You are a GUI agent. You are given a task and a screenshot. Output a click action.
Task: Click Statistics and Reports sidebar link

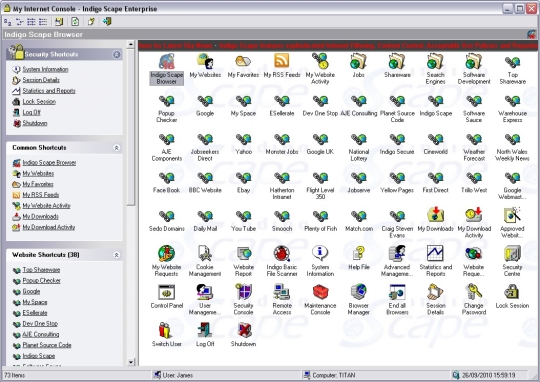click(49, 91)
